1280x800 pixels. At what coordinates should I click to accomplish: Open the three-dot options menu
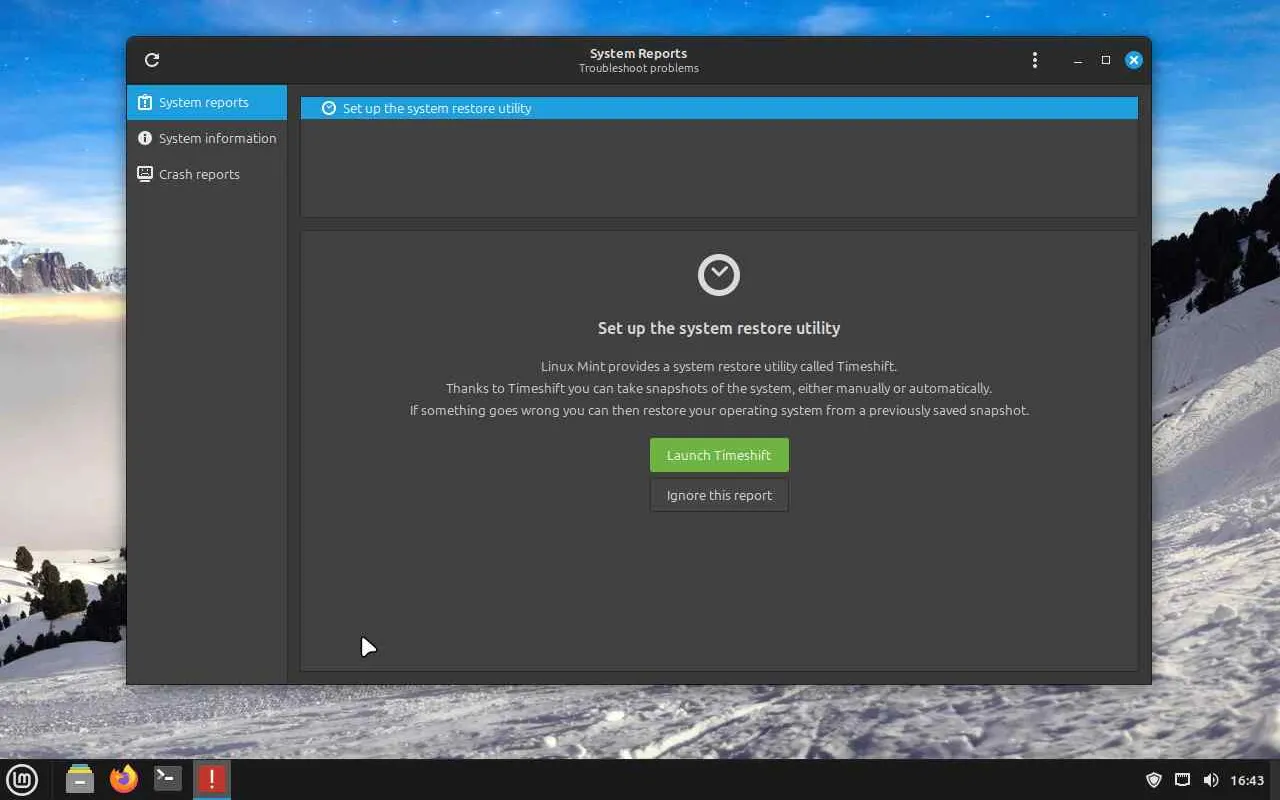pos(1034,60)
